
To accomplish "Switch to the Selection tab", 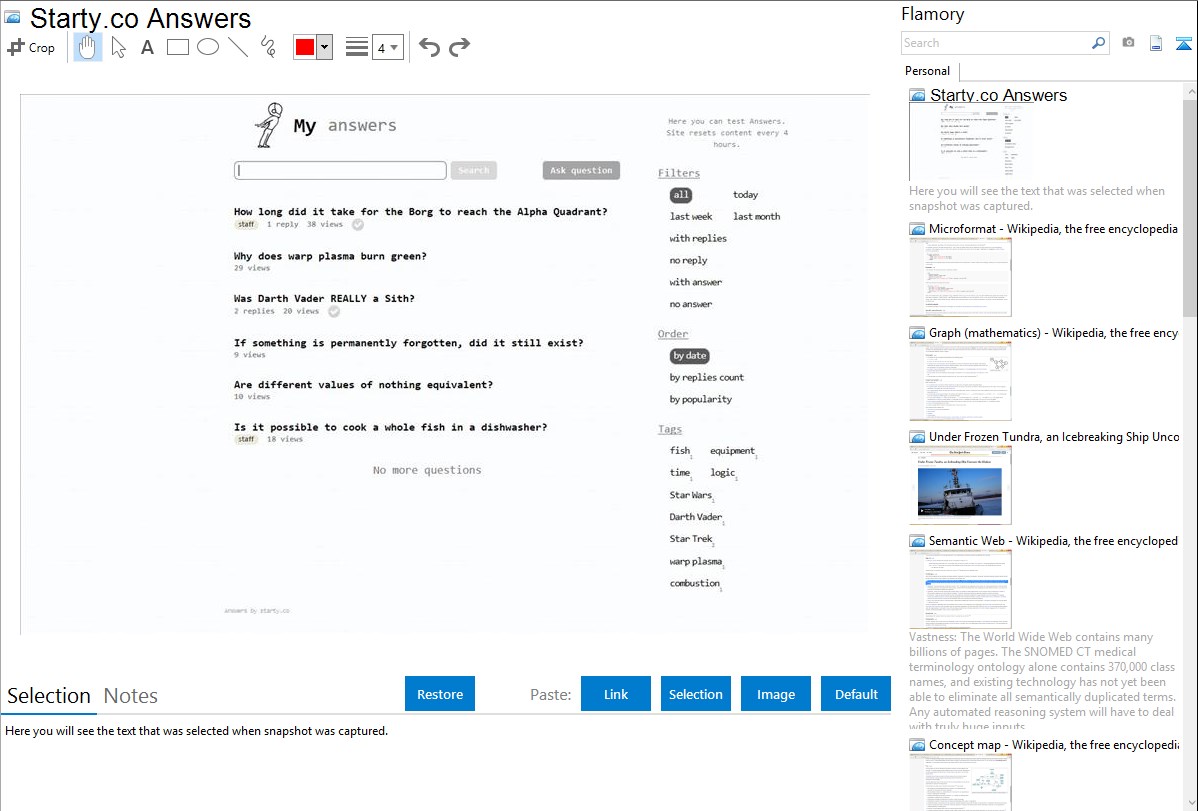I will (x=49, y=696).
